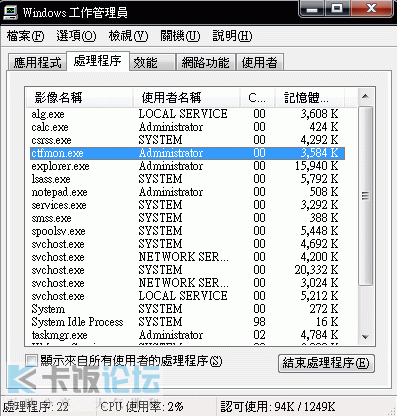Image resolution: width=397 pixels, height=416 pixels.
Task: Close the Task Manager window
Action: coord(371,9)
